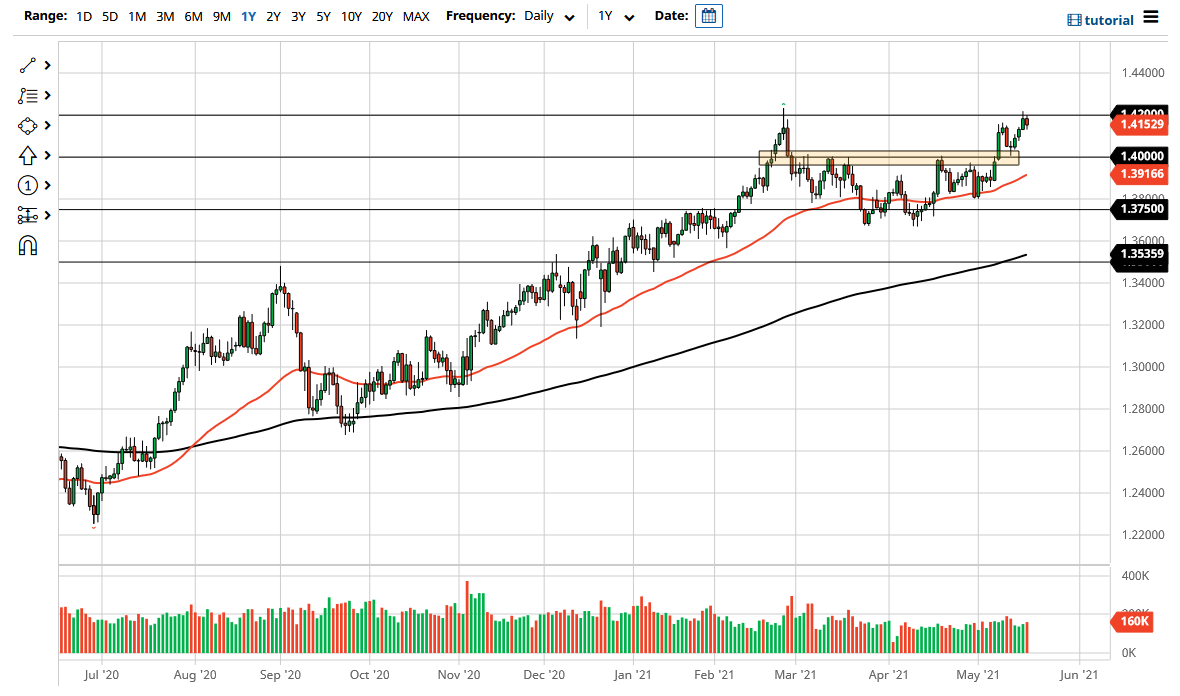Select the annotation list tool in sidebar
The width and height of the screenshot is (1180, 696).
point(28,95)
